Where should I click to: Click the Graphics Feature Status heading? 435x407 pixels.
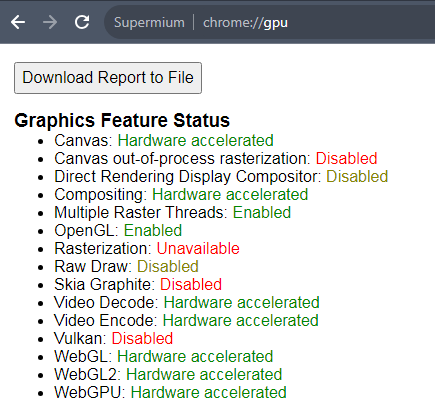pos(122,120)
